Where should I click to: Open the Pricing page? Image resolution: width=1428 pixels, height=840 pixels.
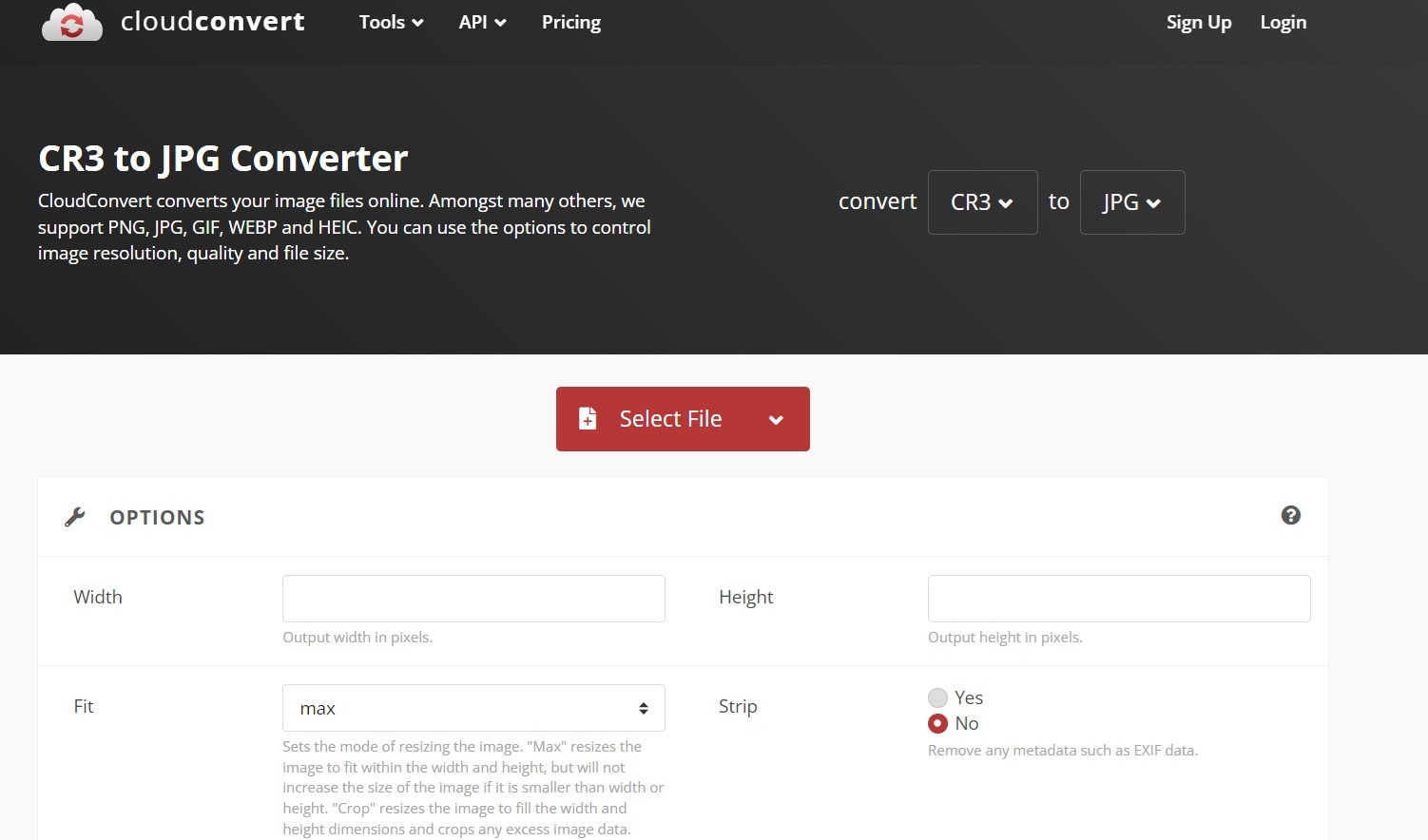click(570, 22)
